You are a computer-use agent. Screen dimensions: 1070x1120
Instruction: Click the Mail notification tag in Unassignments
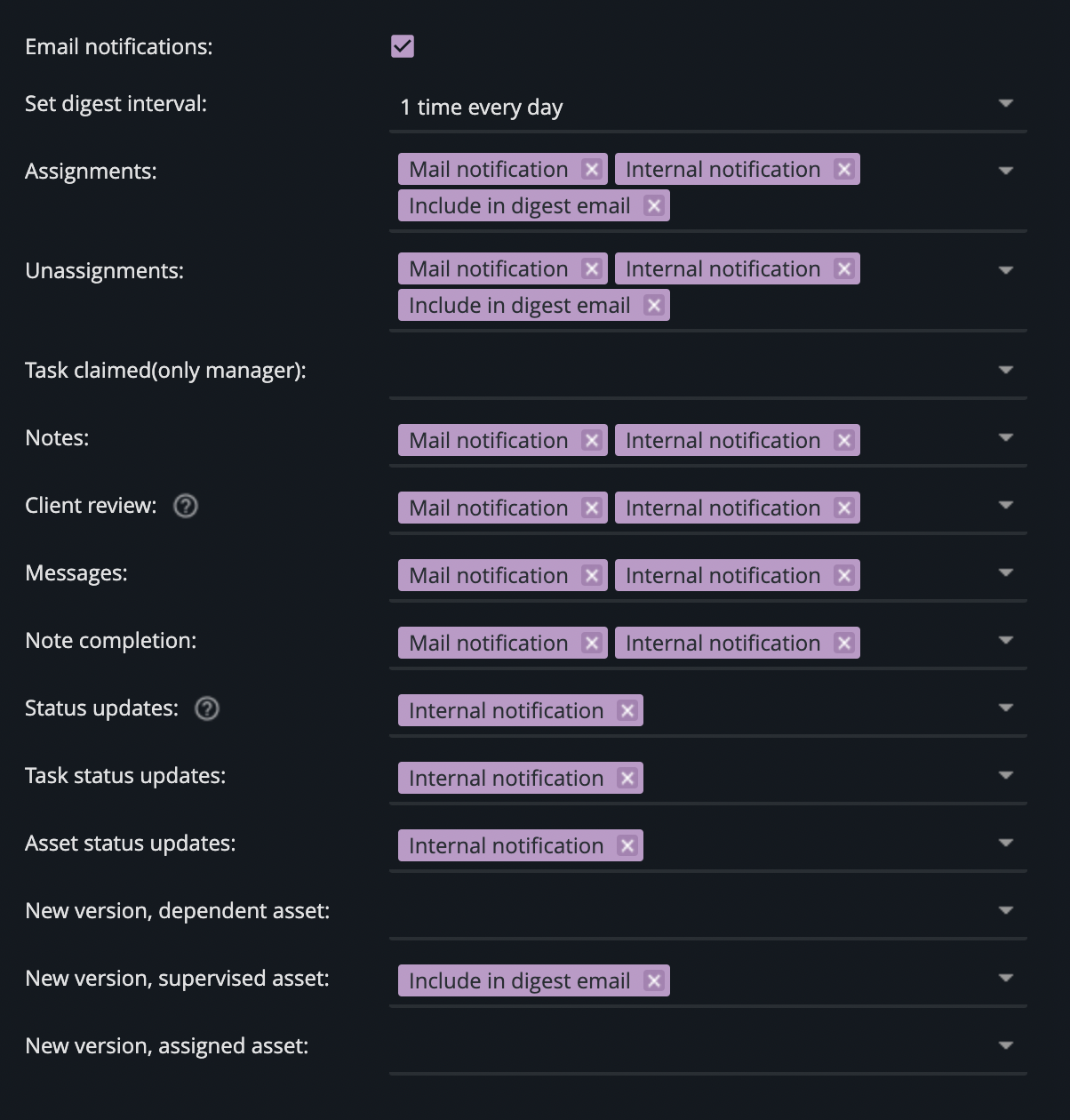[489, 268]
